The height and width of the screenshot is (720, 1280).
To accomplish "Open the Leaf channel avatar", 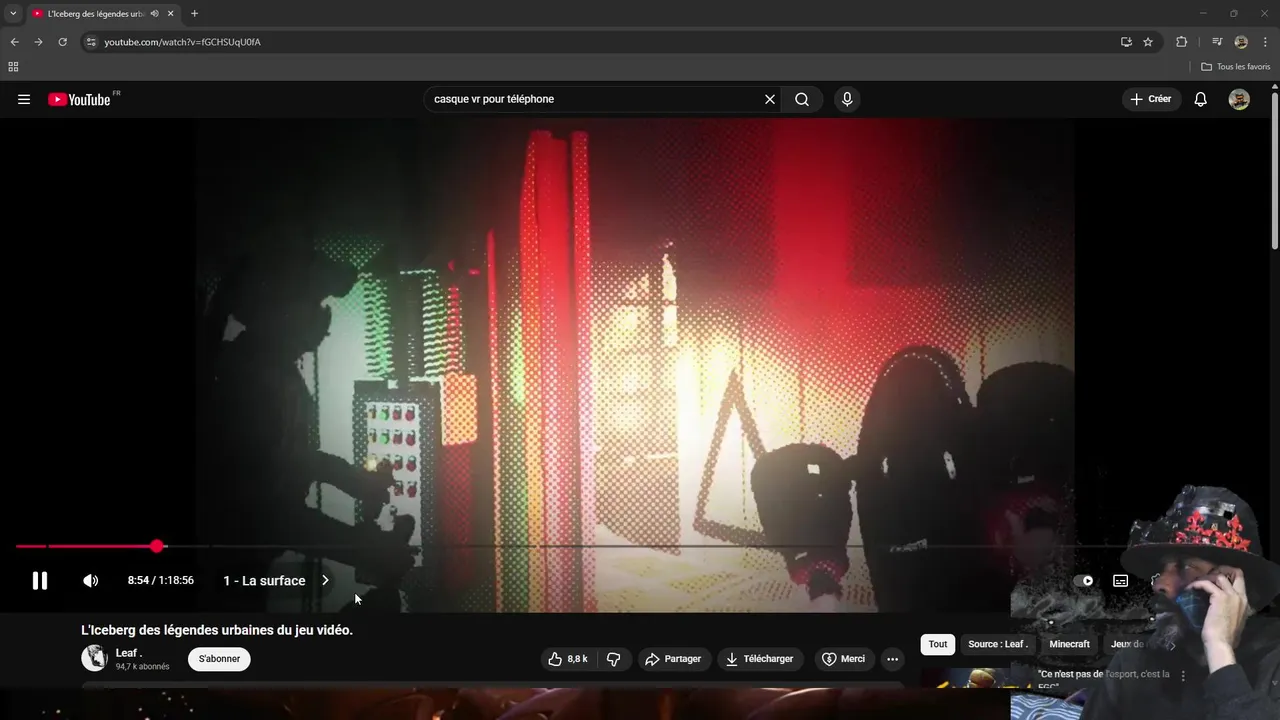I will coord(94,658).
